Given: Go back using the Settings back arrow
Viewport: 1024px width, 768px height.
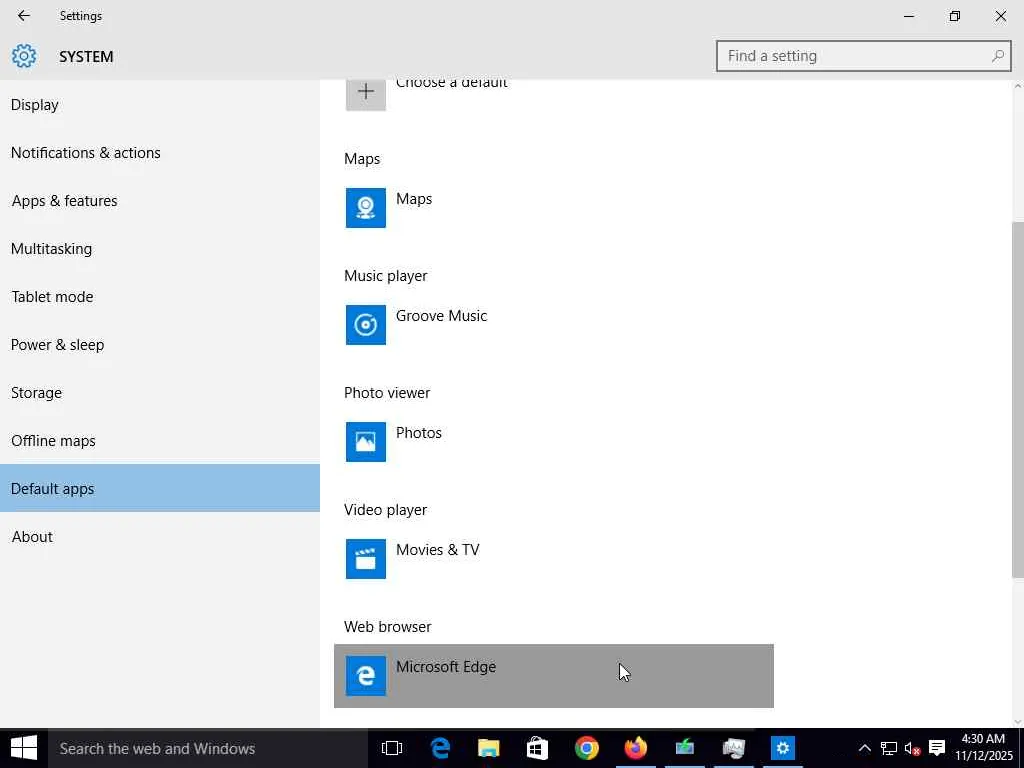Looking at the screenshot, I should [x=24, y=16].
